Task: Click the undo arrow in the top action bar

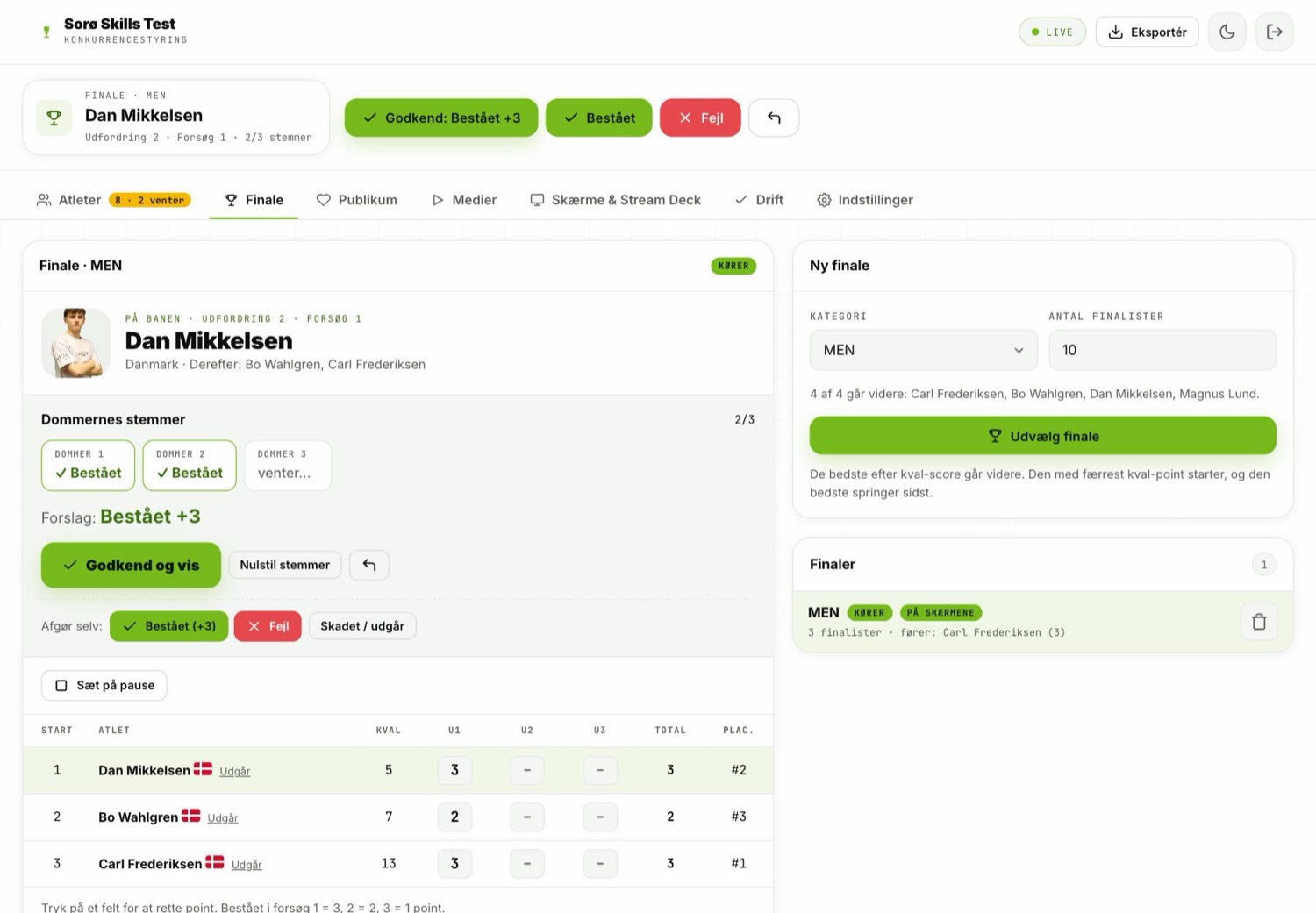Action: coord(774,118)
